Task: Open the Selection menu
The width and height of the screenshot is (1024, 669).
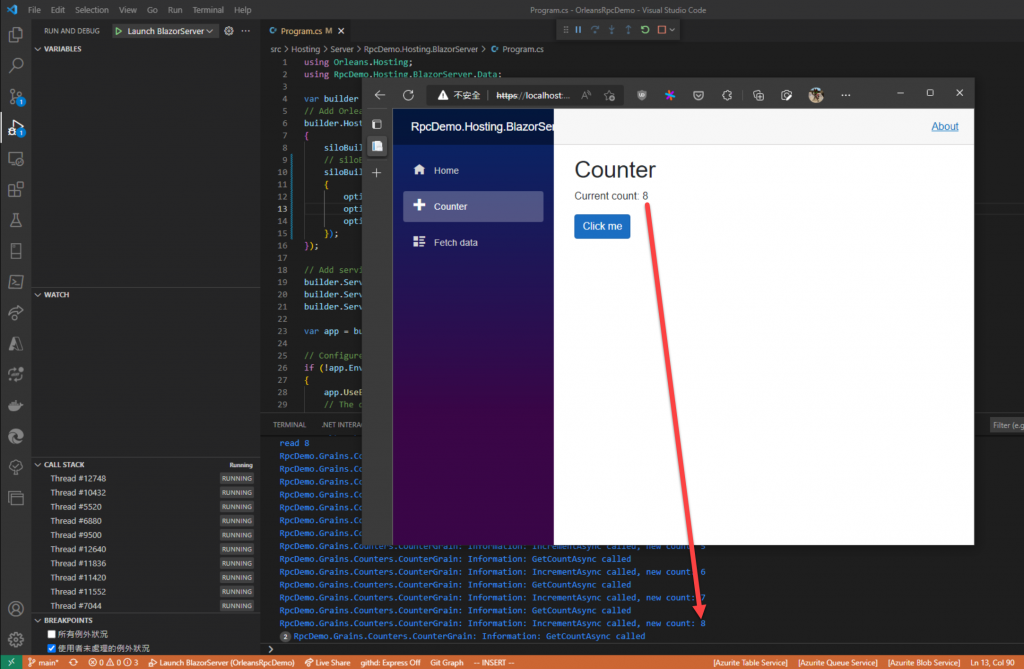Action: coord(91,10)
